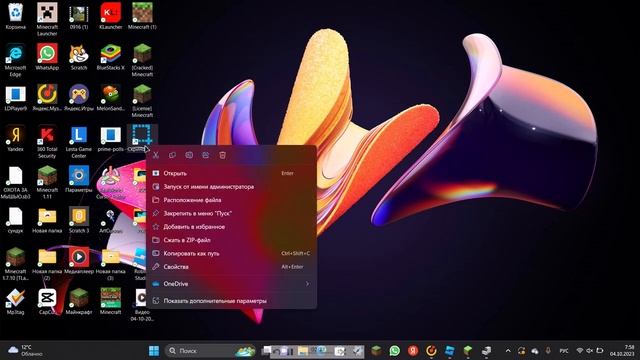Select the KLauncher desktop icon
This screenshot has width=640, height=360.
pyautogui.click(x=111, y=16)
